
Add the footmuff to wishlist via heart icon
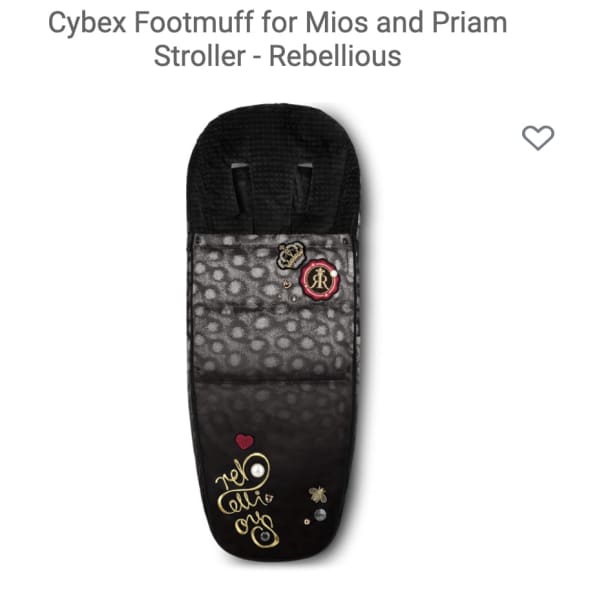pyautogui.click(x=538, y=138)
